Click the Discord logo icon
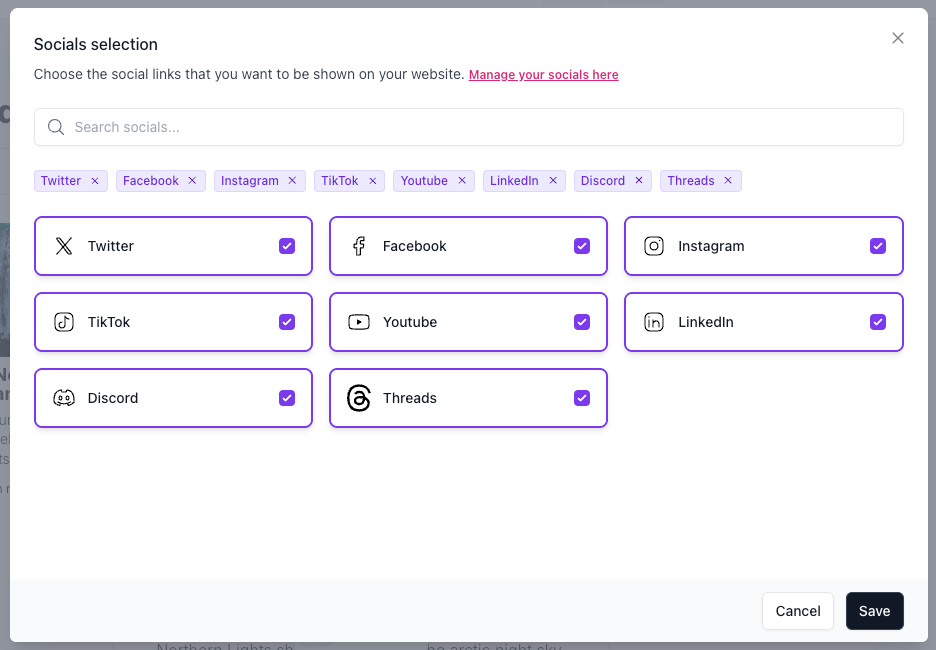The height and width of the screenshot is (650, 936). click(x=64, y=398)
